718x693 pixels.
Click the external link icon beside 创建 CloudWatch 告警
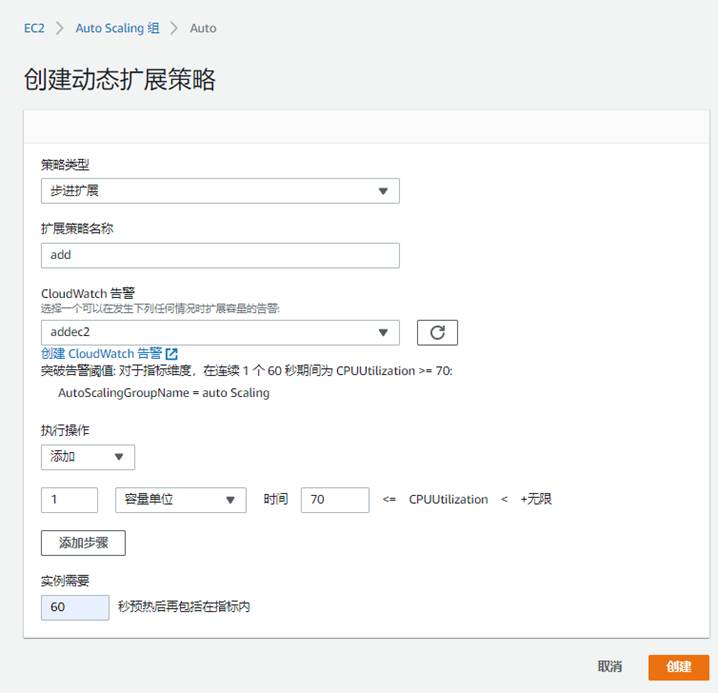[x=172, y=354]
